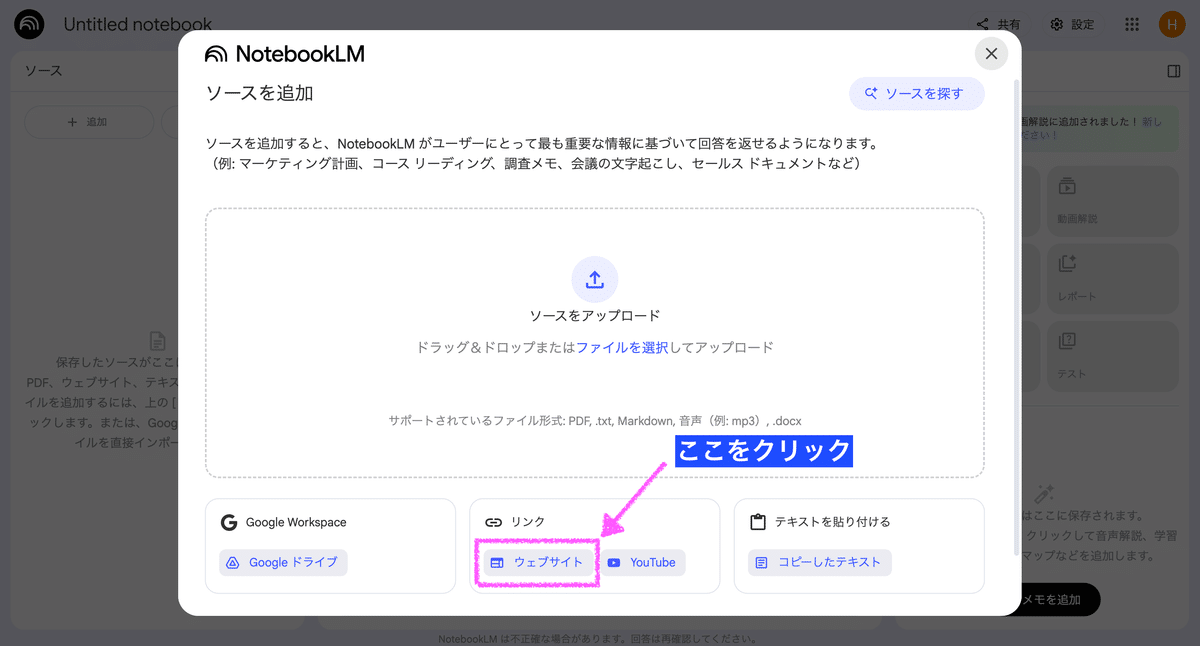1200x646 pixels.
Task: Select the テスト icon in the right panel
Action: (x=1066, y=342)
